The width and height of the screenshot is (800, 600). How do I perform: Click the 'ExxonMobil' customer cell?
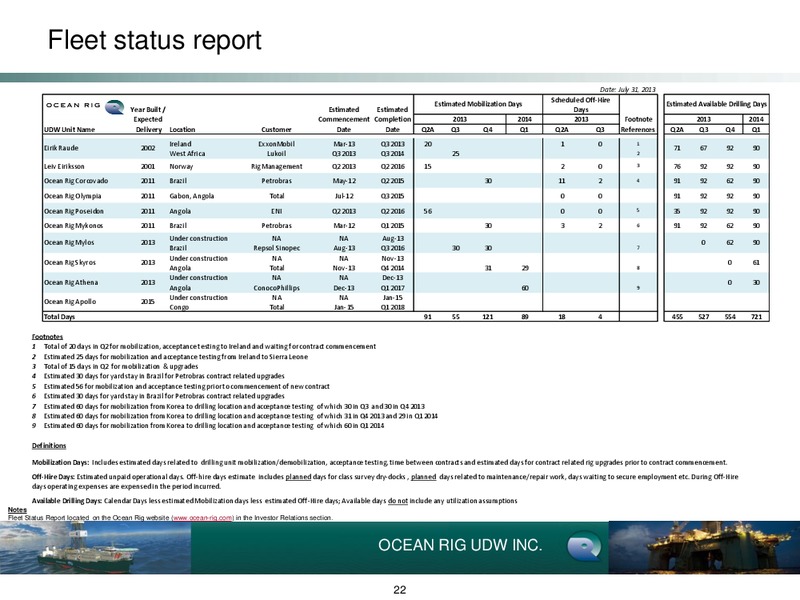click(x=277, y=144)
